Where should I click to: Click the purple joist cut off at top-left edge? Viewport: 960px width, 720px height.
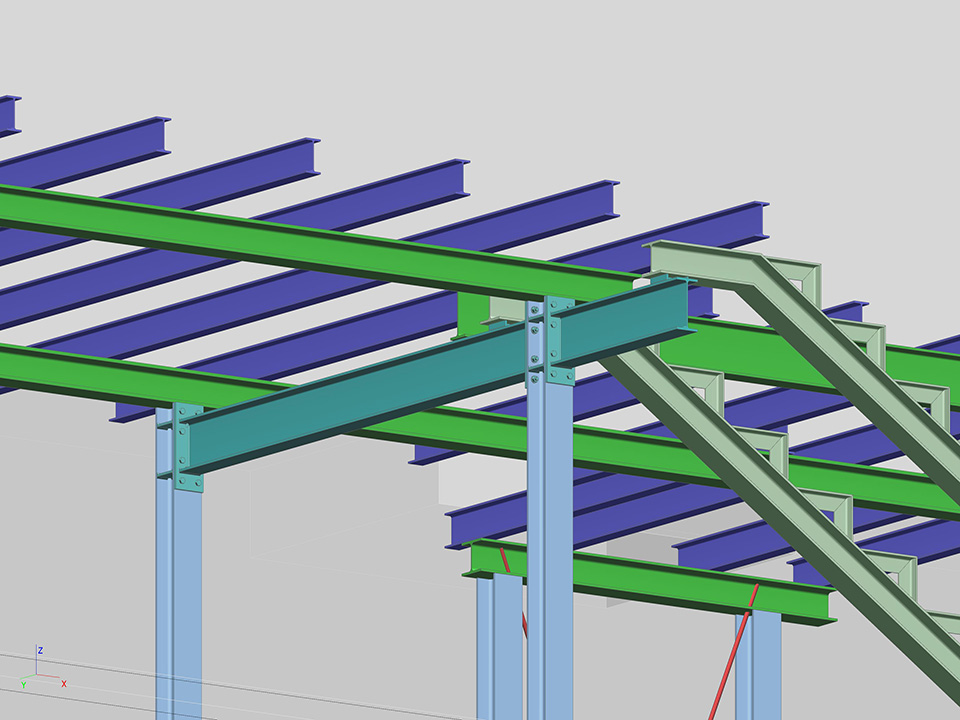pyautogui.click(x=8, y=115)
